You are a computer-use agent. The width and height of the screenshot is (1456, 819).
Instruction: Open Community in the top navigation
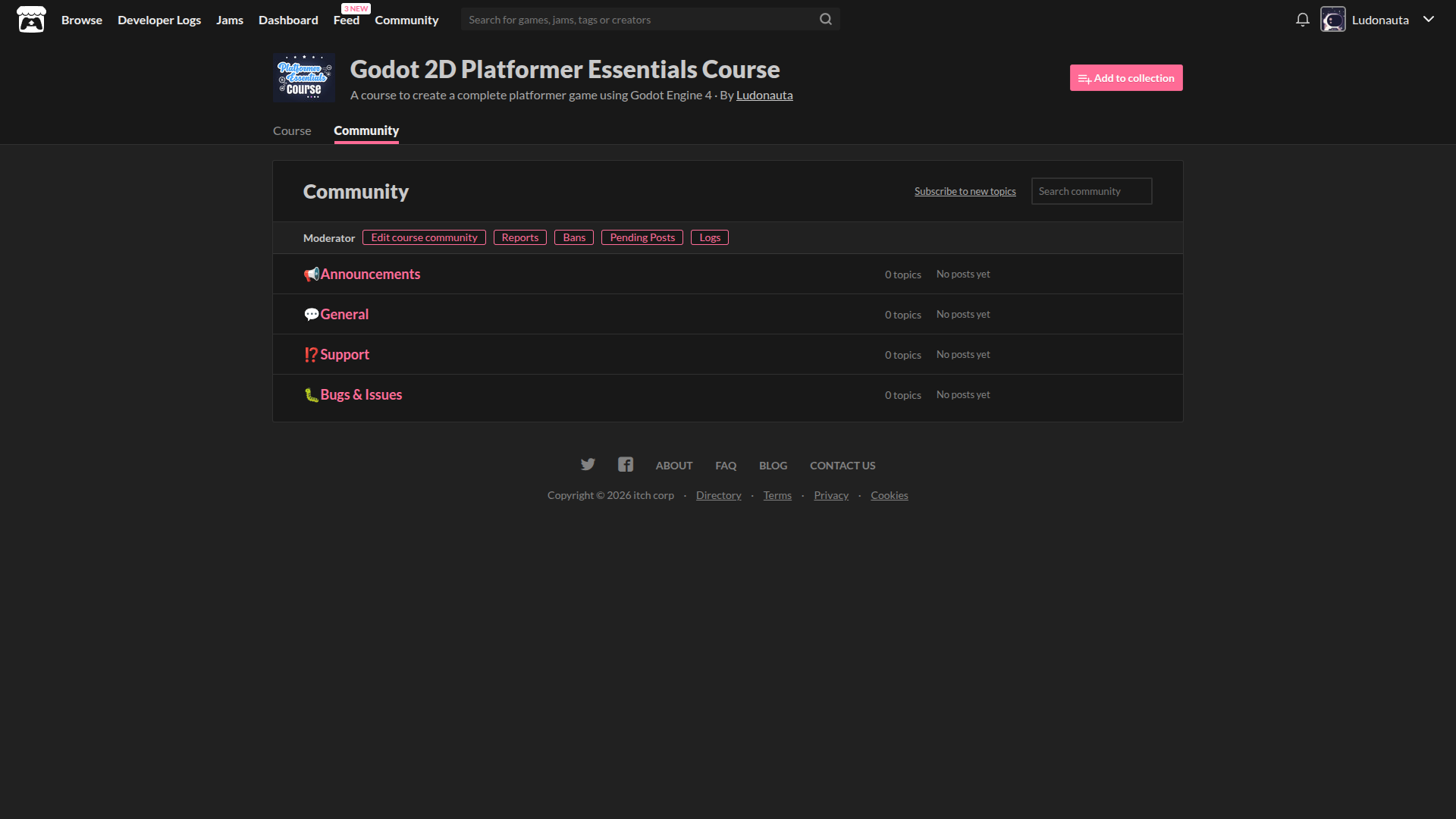click(406, 20)
